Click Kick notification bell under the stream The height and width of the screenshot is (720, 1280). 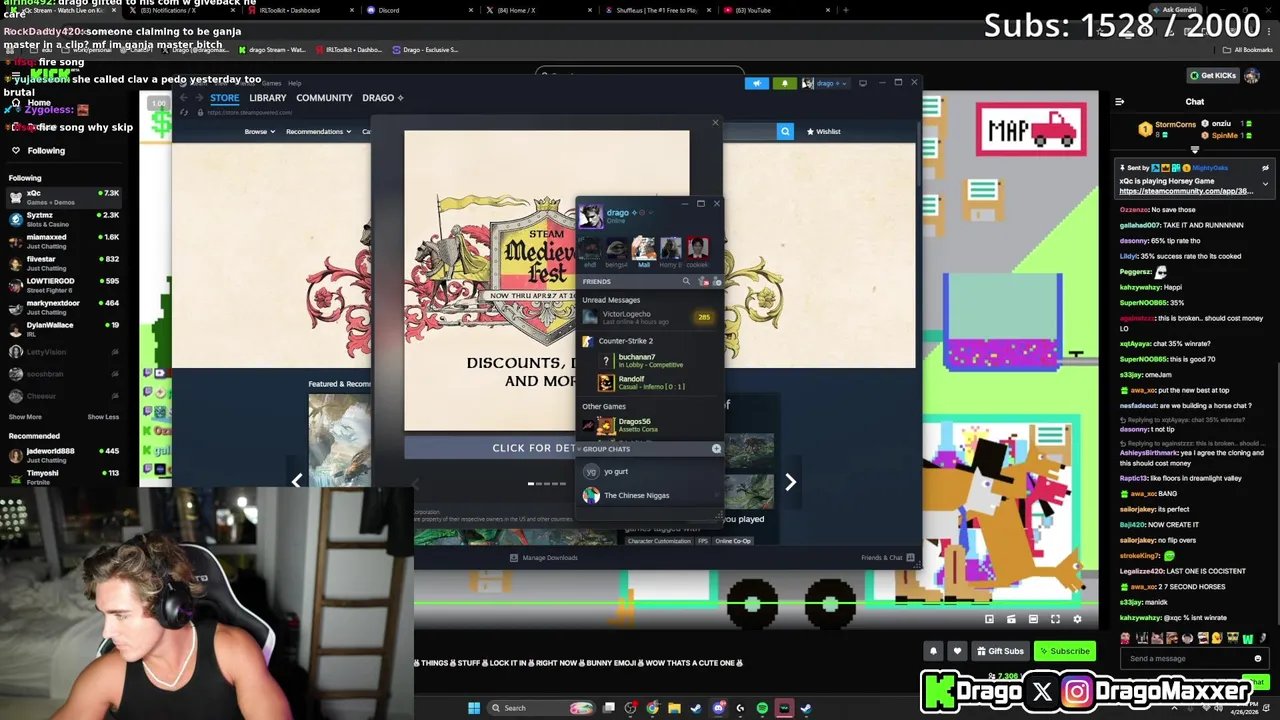933,651
